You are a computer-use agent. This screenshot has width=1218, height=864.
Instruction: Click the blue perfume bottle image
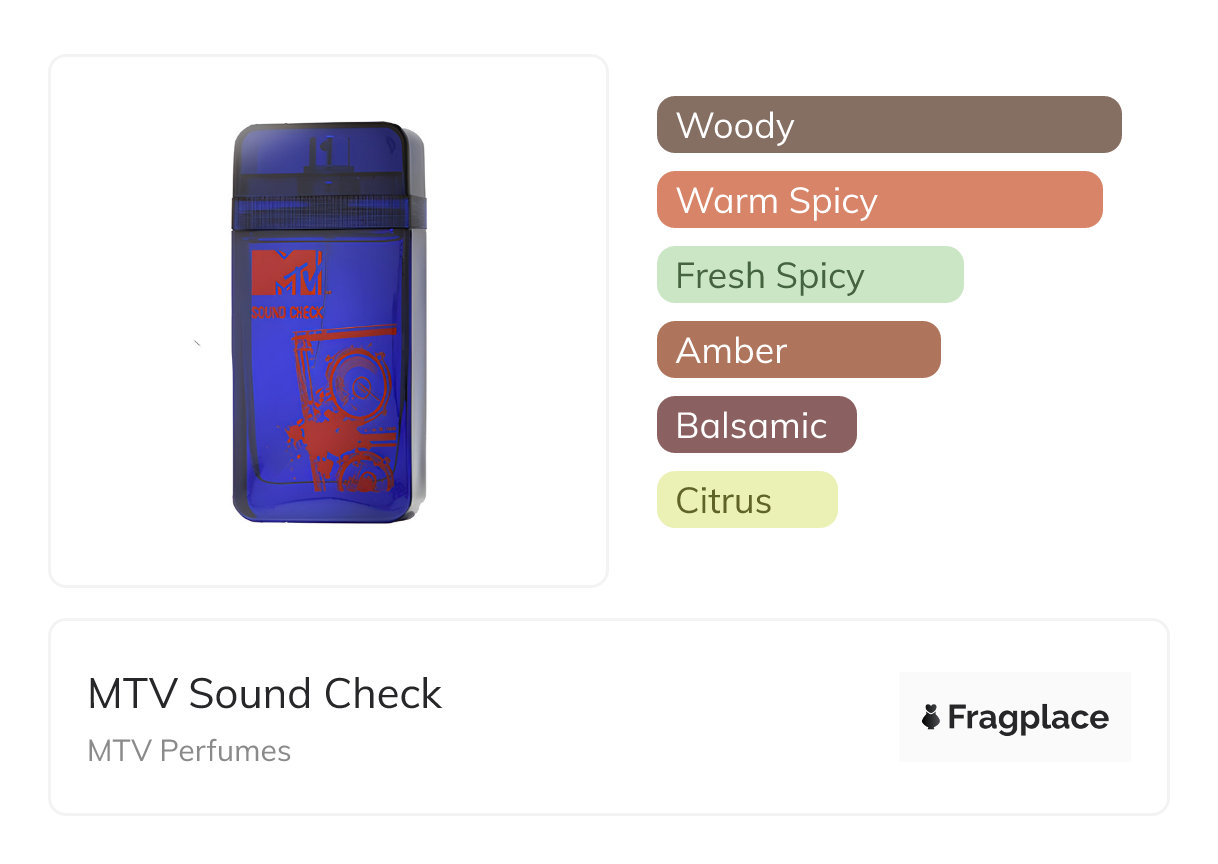click(x=329, y=322)
